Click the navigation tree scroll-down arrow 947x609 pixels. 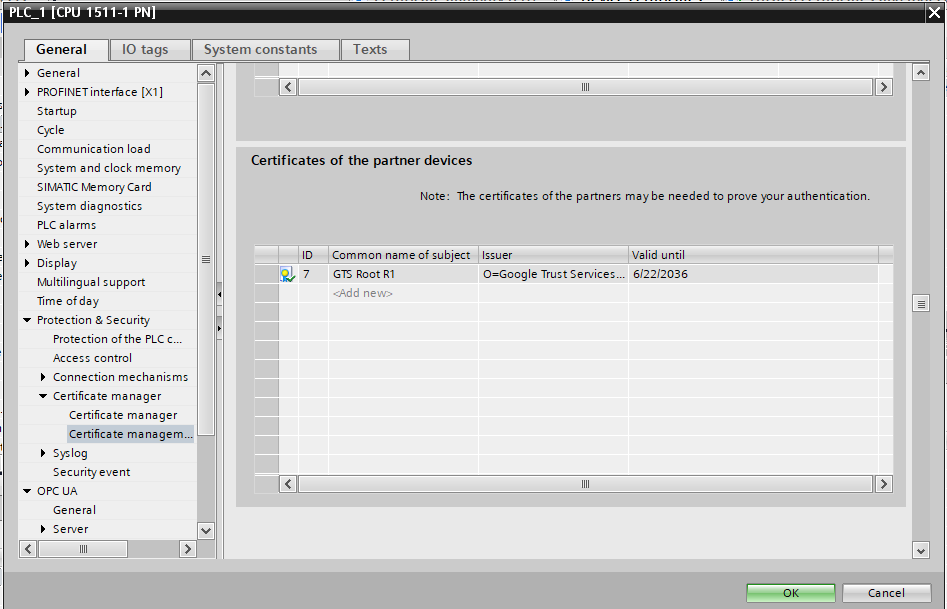pos(206,530)
